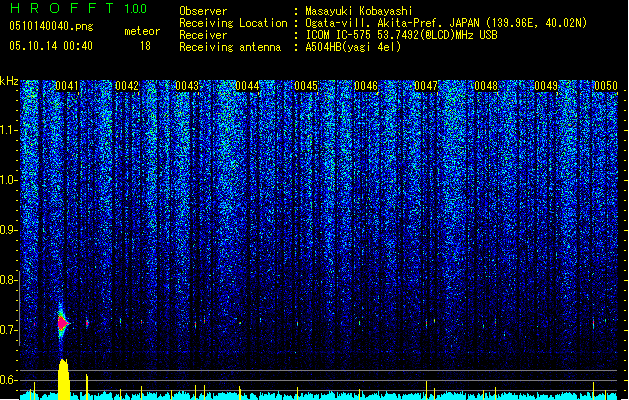Viewport: 629px width, 400px height.
Task: Click the 0048 time marker
Action: tap(486, 86)
